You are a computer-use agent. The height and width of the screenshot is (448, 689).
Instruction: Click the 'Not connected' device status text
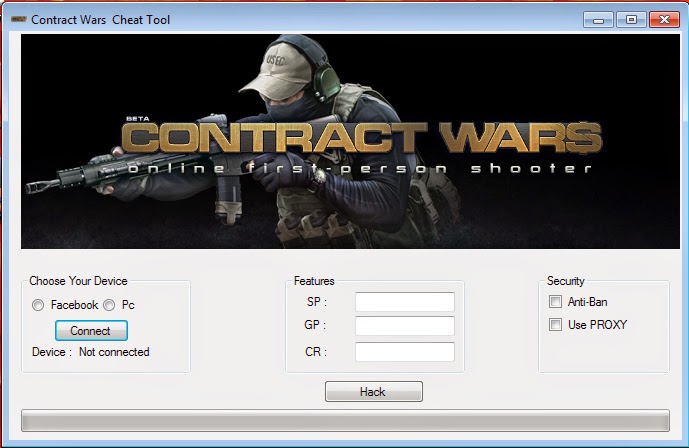tap(114, 352)
